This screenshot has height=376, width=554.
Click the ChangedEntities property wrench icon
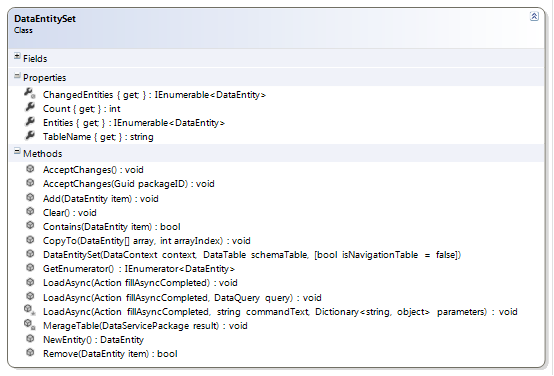click(x=30, y=94)
